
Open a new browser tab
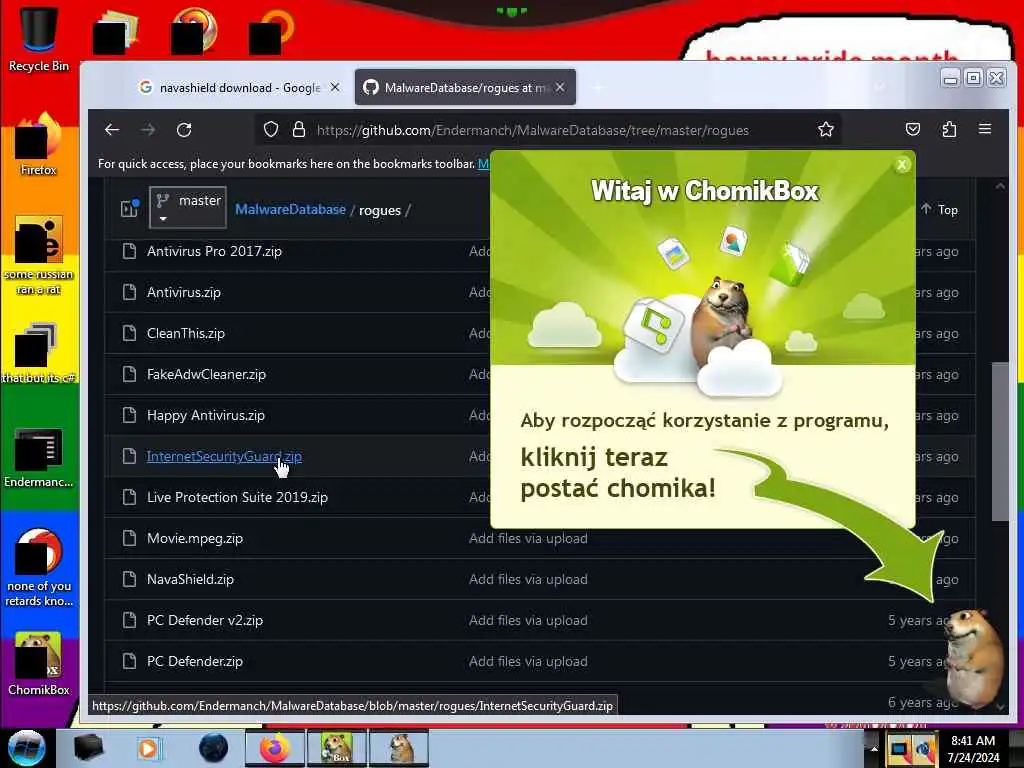pos(598,88)
